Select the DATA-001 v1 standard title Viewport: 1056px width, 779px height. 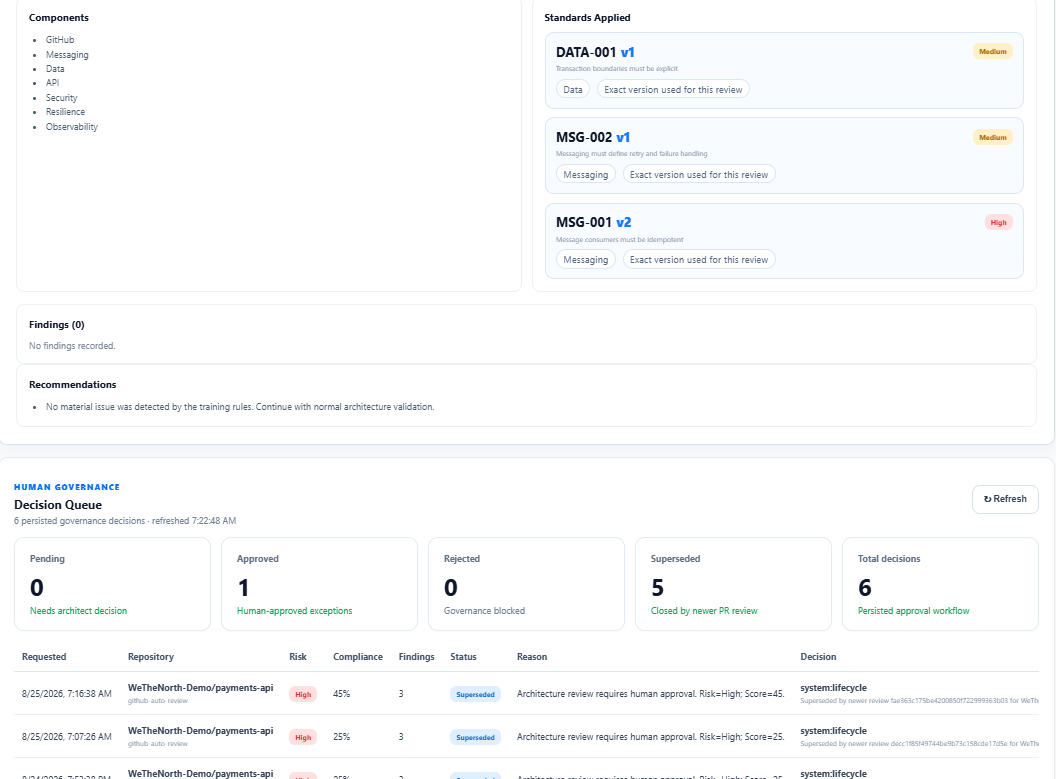click(x=595, y=52)
